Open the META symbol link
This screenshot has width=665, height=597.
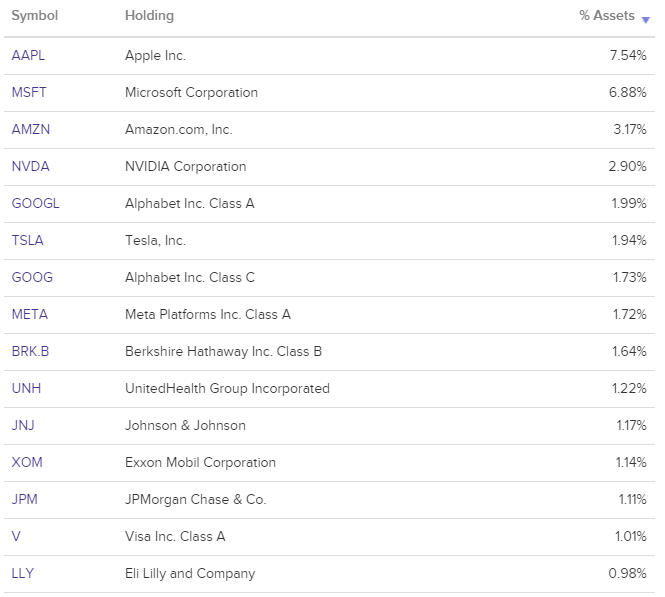coord(29,314)
